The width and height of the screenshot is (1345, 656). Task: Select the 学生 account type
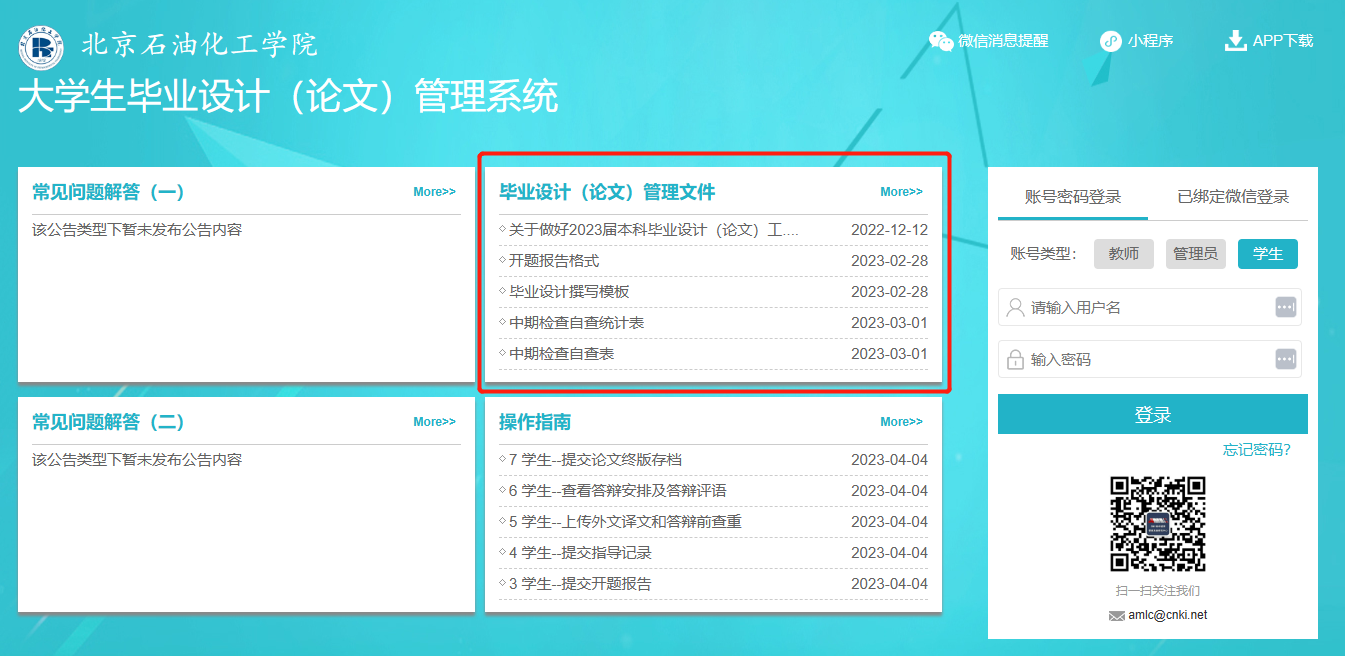[x=1267, y=254]
